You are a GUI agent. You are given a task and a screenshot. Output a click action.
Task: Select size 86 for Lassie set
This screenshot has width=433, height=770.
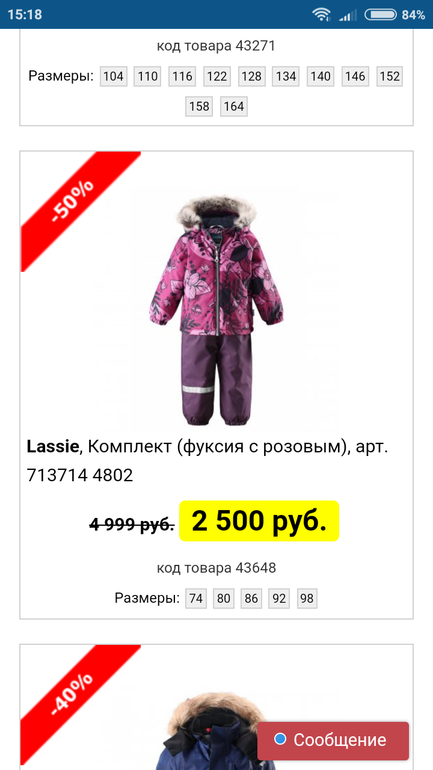pos(251,599)
